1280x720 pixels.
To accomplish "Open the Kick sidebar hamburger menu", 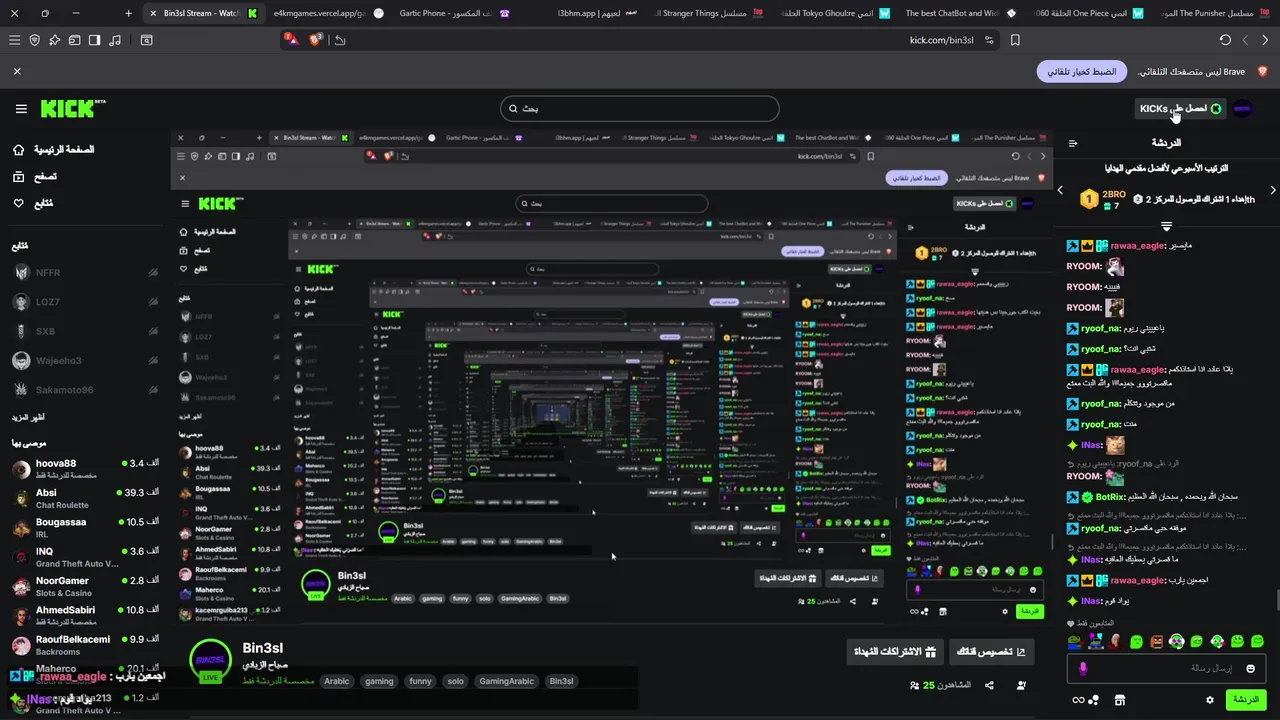I will [x=21, y=109].
